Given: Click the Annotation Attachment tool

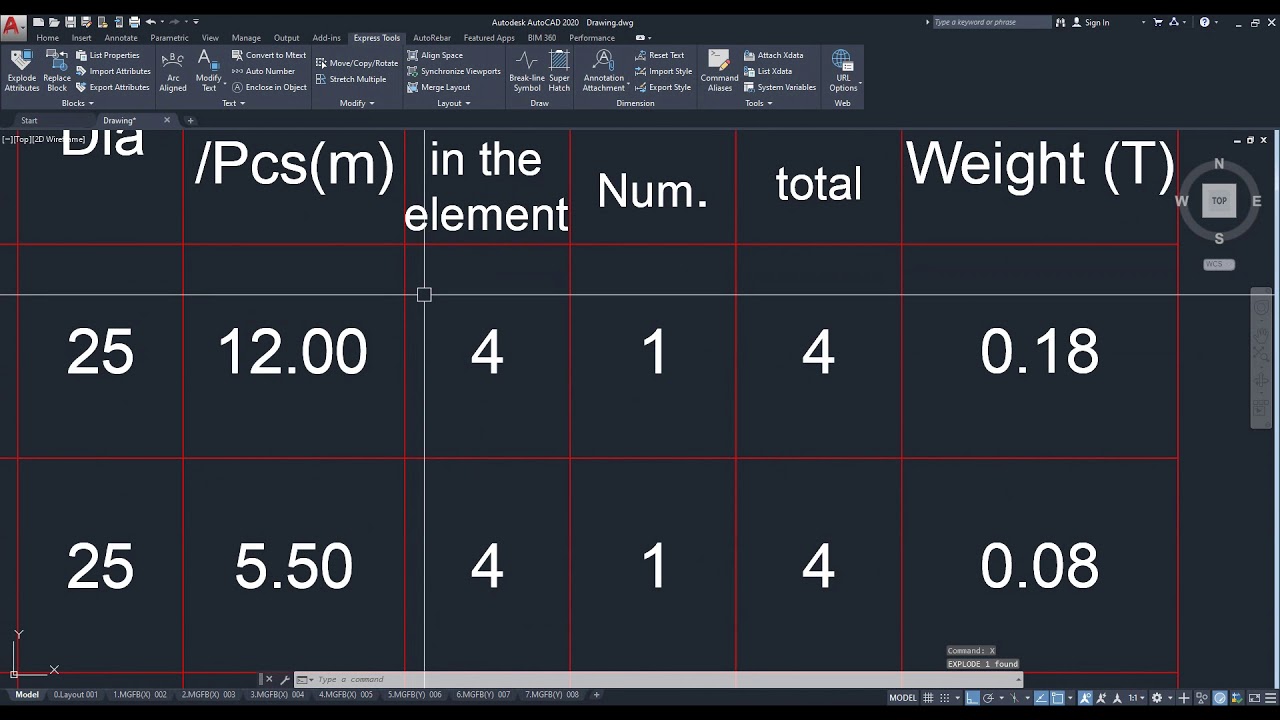Looking at the screenshot, I should [604, 70].
